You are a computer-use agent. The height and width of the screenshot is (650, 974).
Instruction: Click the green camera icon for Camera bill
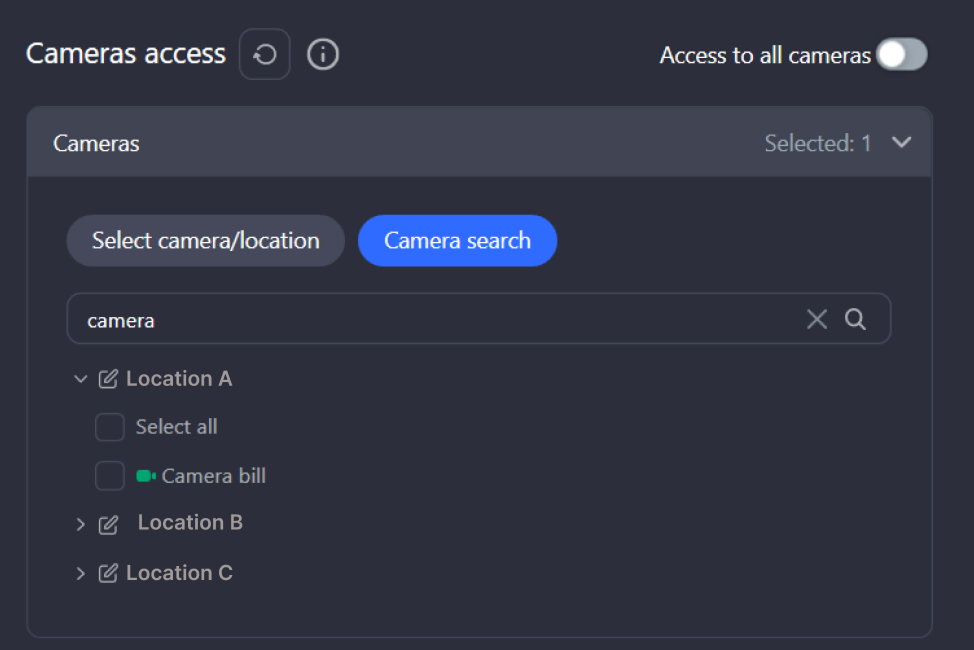point(146,476)
